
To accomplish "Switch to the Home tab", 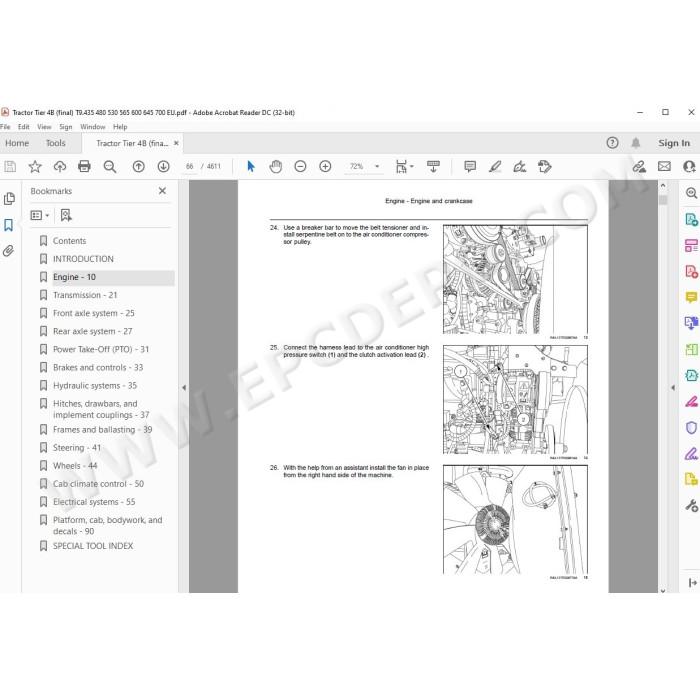I will click(x=17, y=143).
